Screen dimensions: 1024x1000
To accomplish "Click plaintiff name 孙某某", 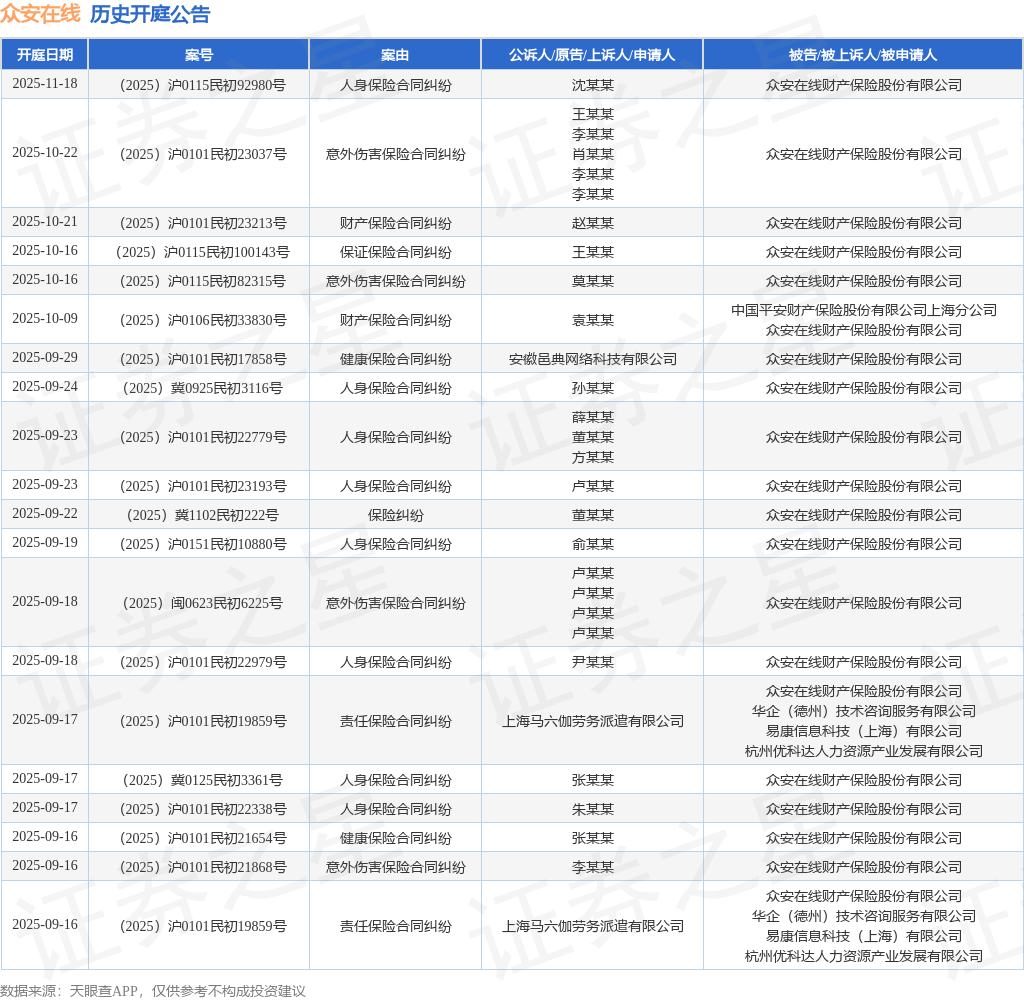I will point(592,388).
